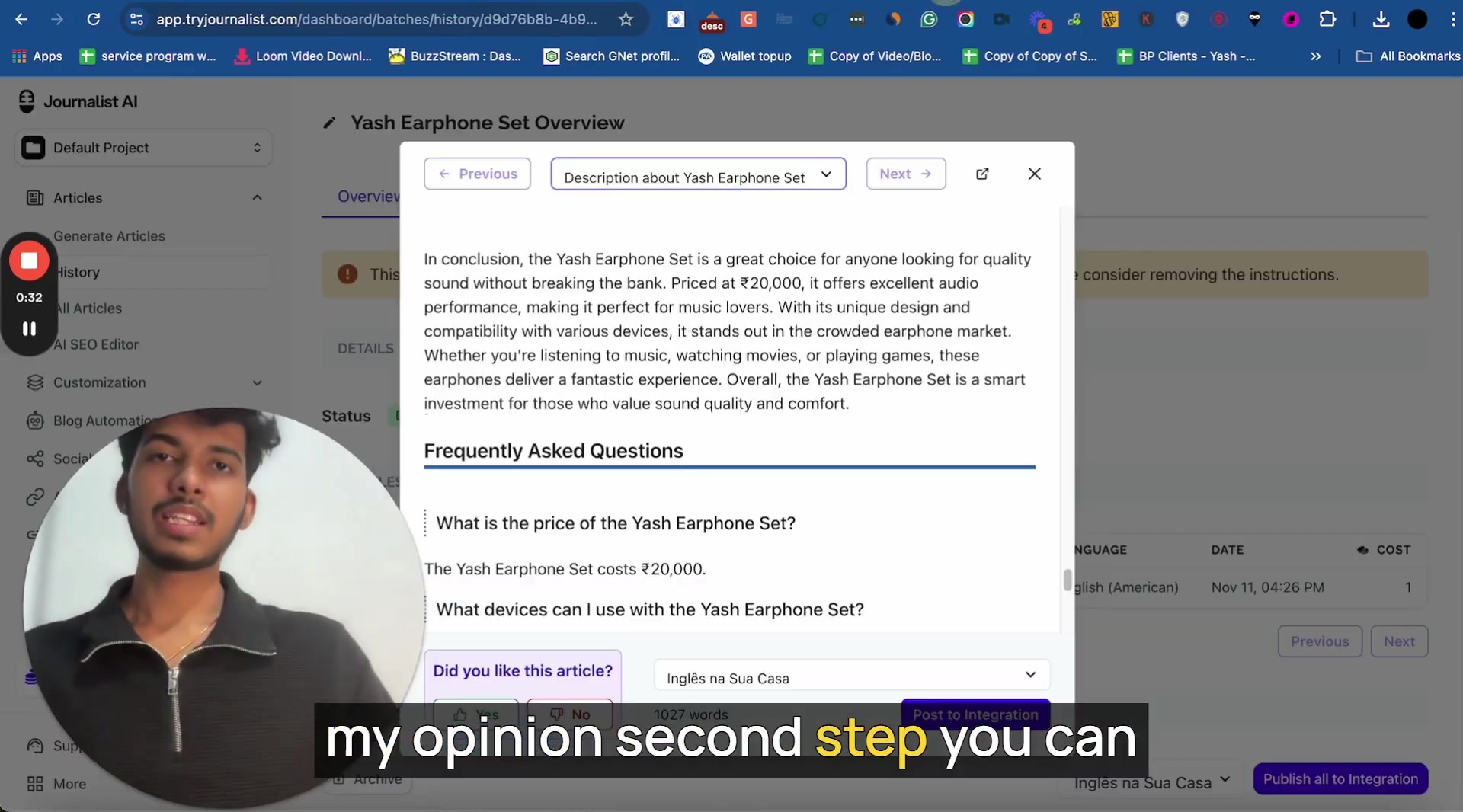
Task: Open the Default Project selector
Action: tap(143, 148)
